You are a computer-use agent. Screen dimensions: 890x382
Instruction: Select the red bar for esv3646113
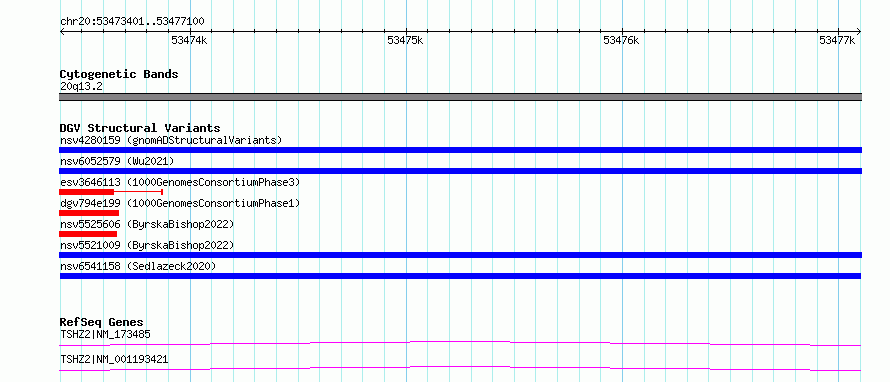pyautogui.click(x=111, y=192)
